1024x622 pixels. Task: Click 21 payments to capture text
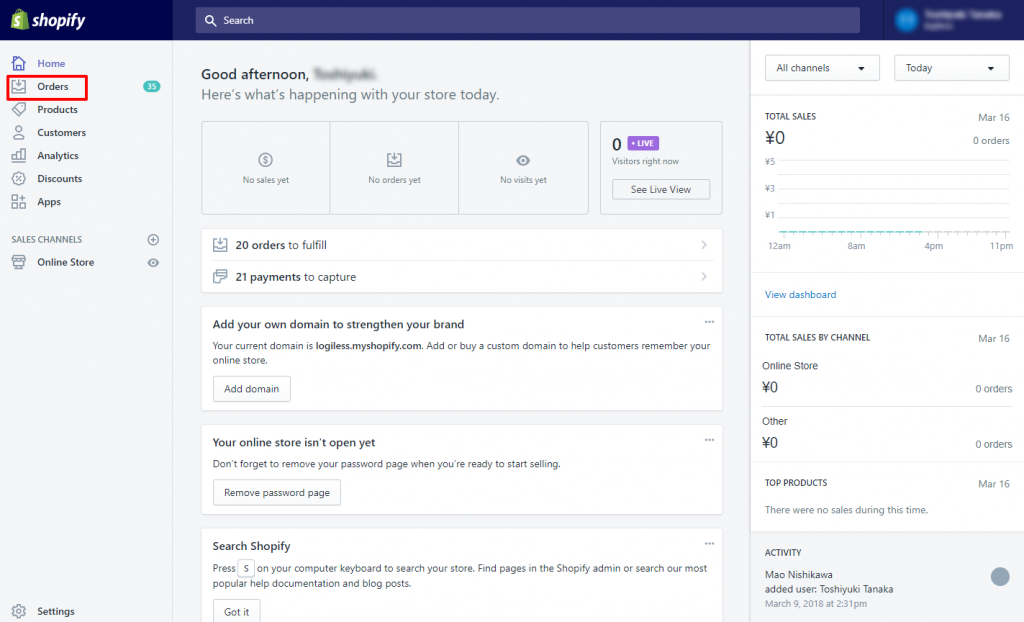pos(295,277)
